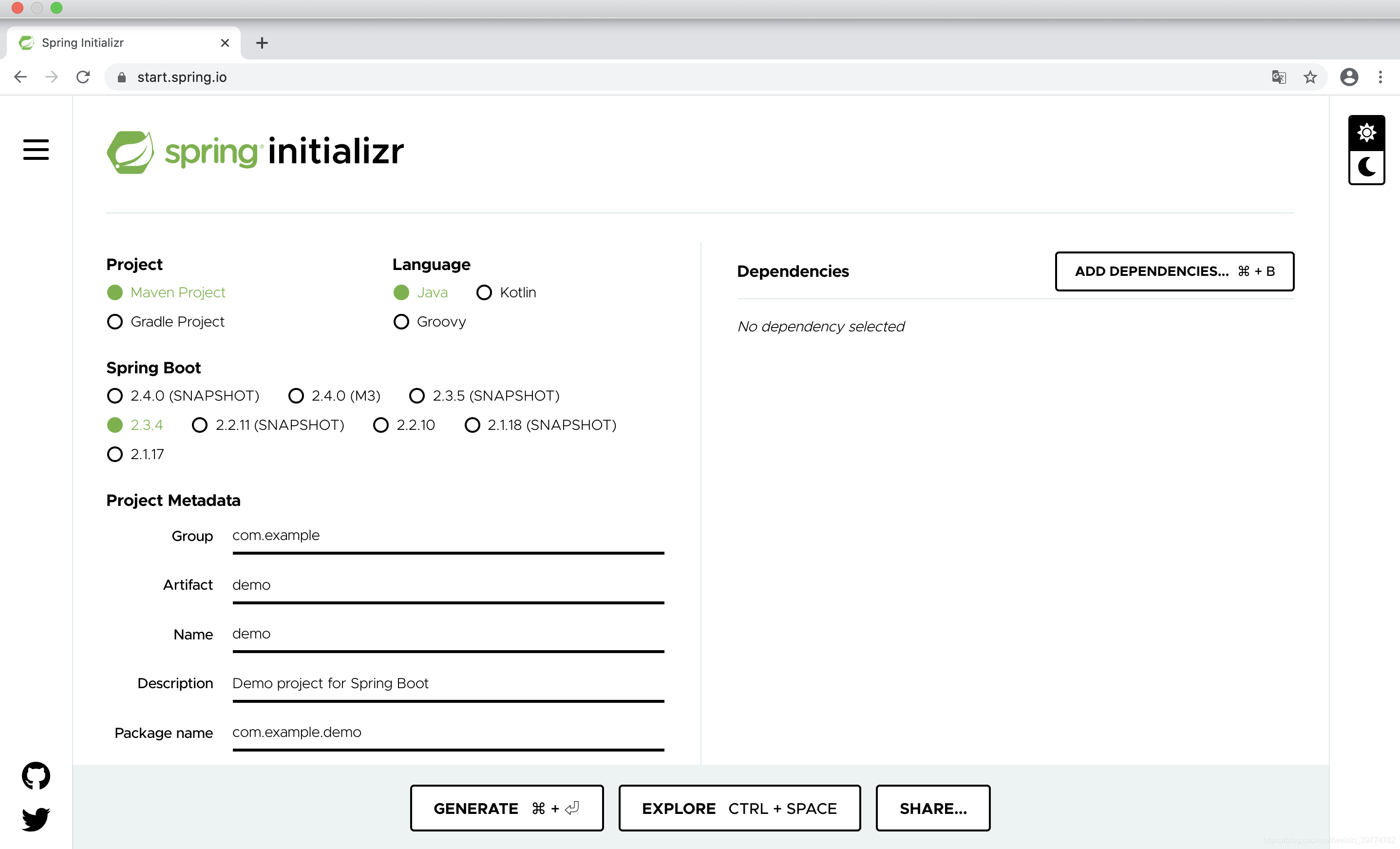Click the Spring Initializr logo
The image size is (1400, 849).
coord(255,152)
